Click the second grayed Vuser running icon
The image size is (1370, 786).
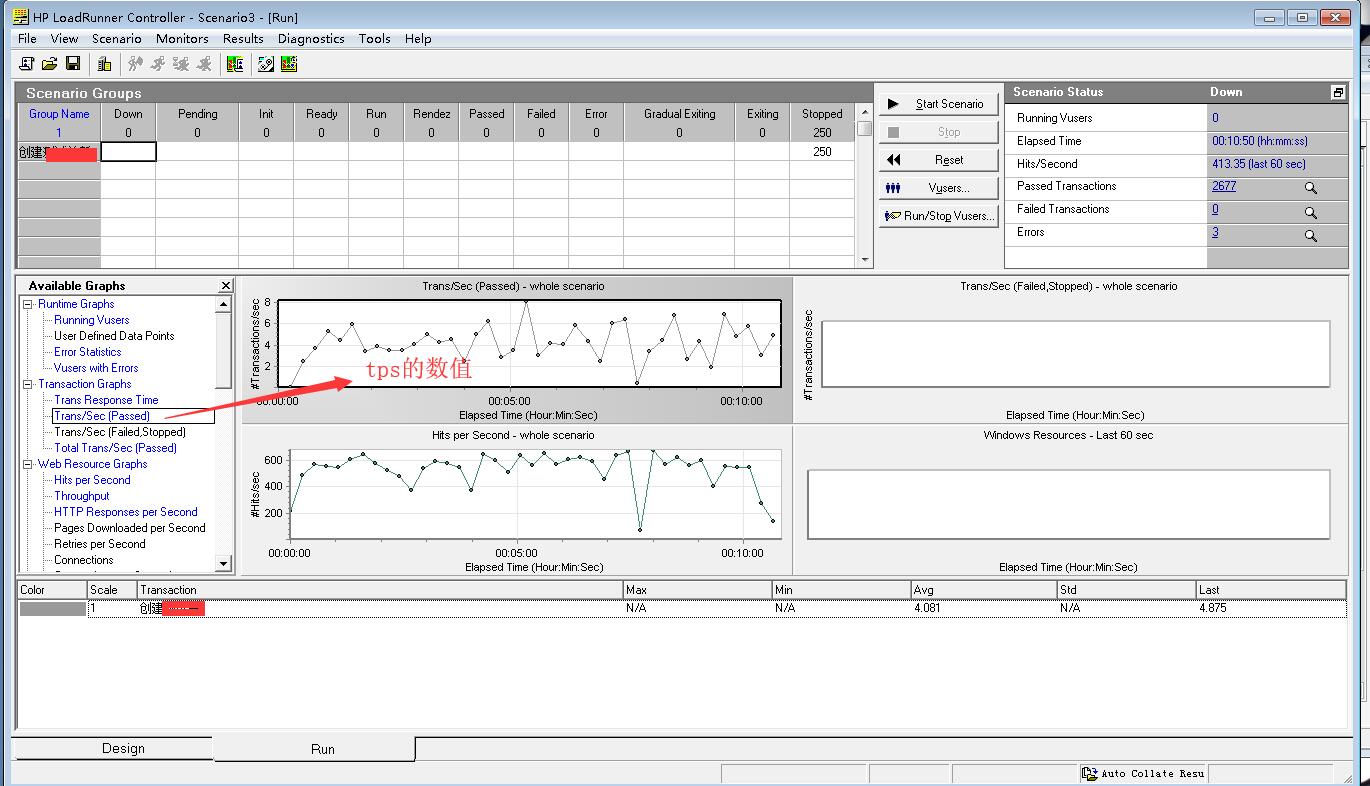(x=158, y=64)
